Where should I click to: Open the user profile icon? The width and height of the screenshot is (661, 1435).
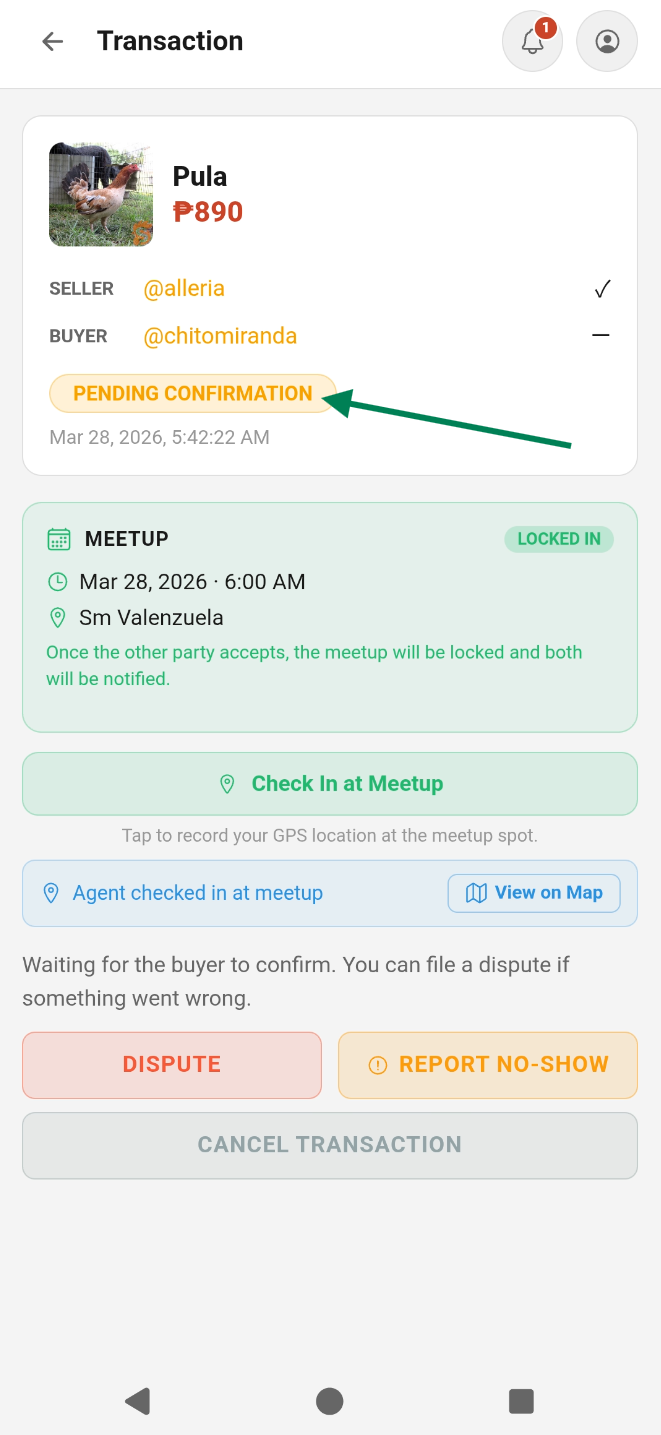coord(607,42)
